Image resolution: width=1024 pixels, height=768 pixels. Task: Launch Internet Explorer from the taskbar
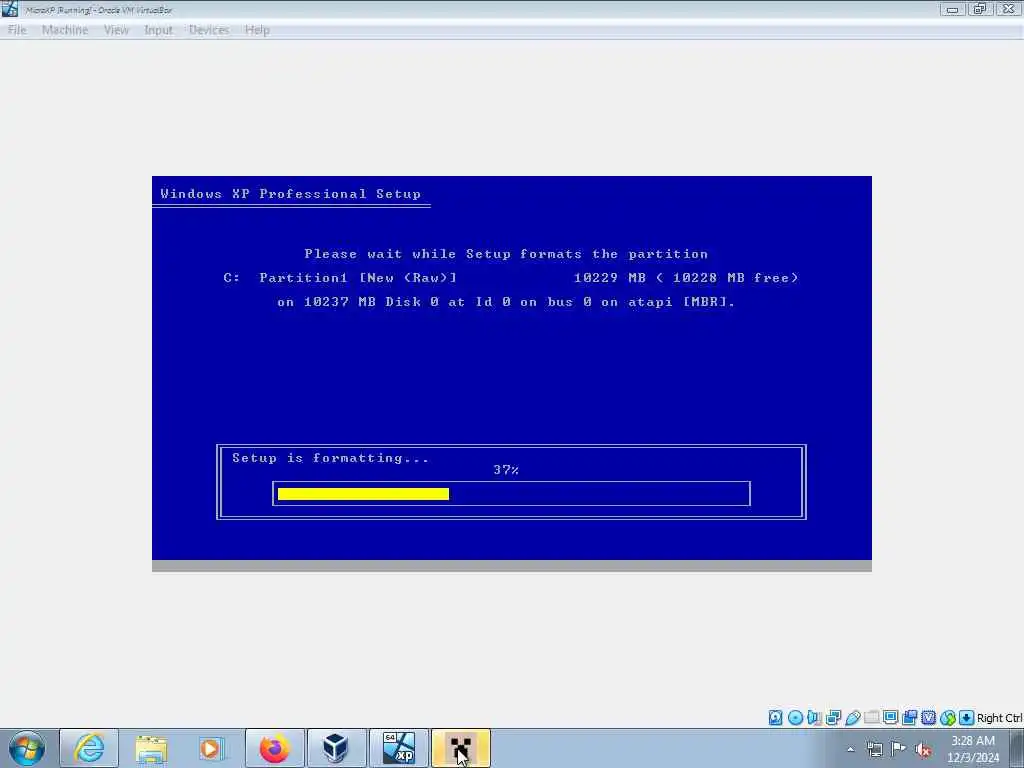(89, 748)
